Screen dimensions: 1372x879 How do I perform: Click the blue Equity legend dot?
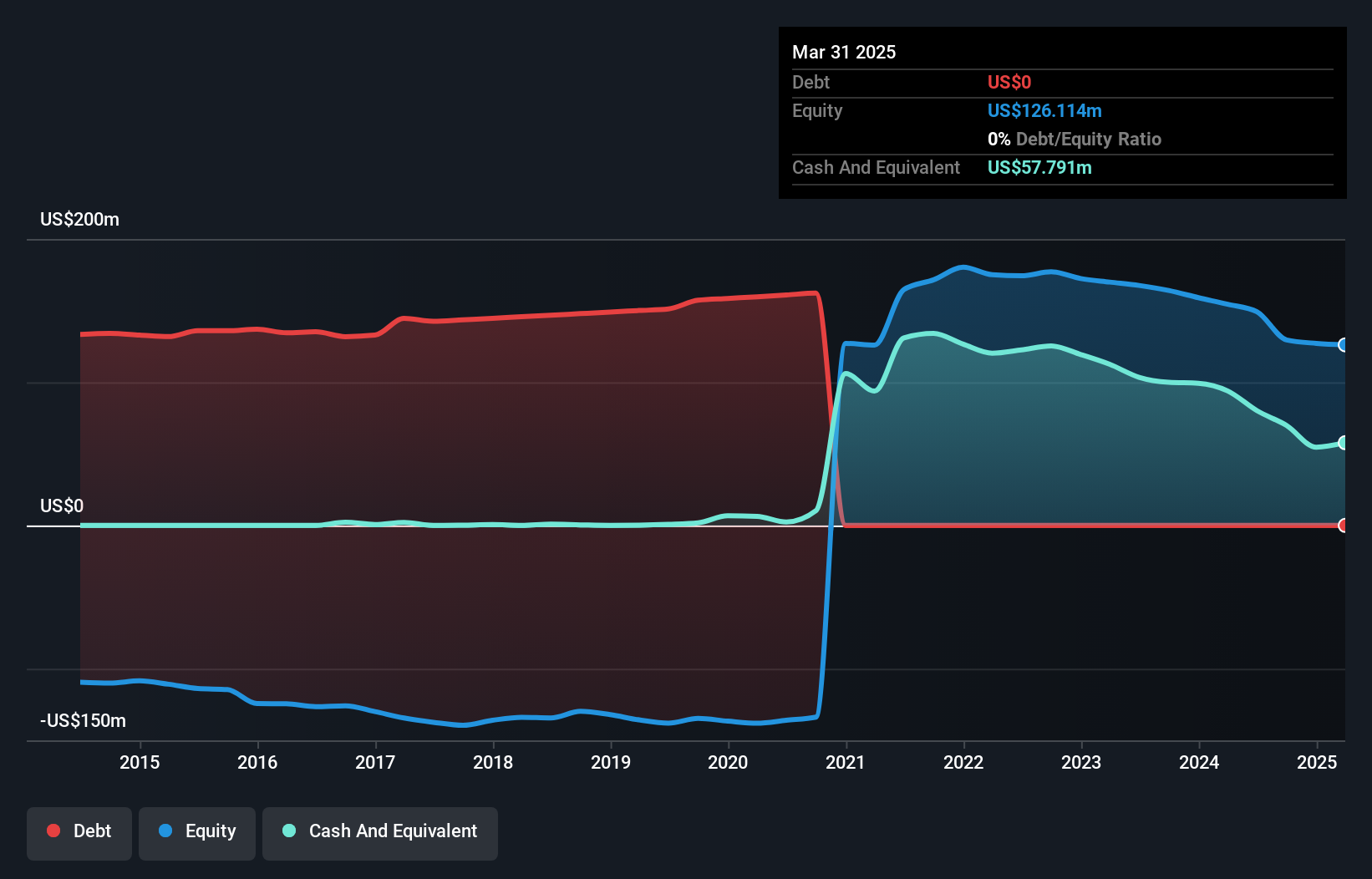coord(165,831)
